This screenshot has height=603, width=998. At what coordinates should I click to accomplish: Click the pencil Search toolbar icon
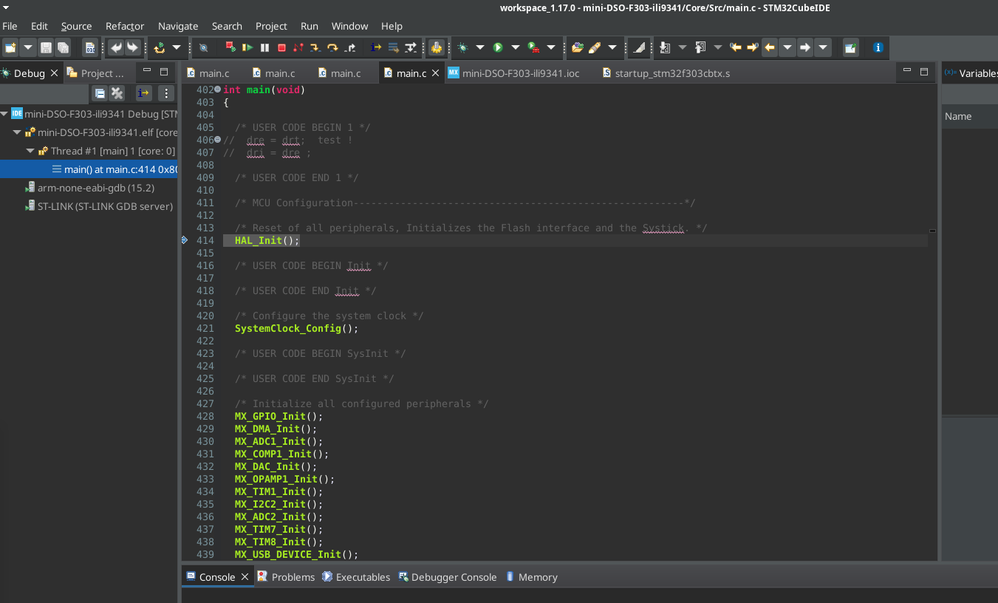pyautogui.click(x=594, y=48)
